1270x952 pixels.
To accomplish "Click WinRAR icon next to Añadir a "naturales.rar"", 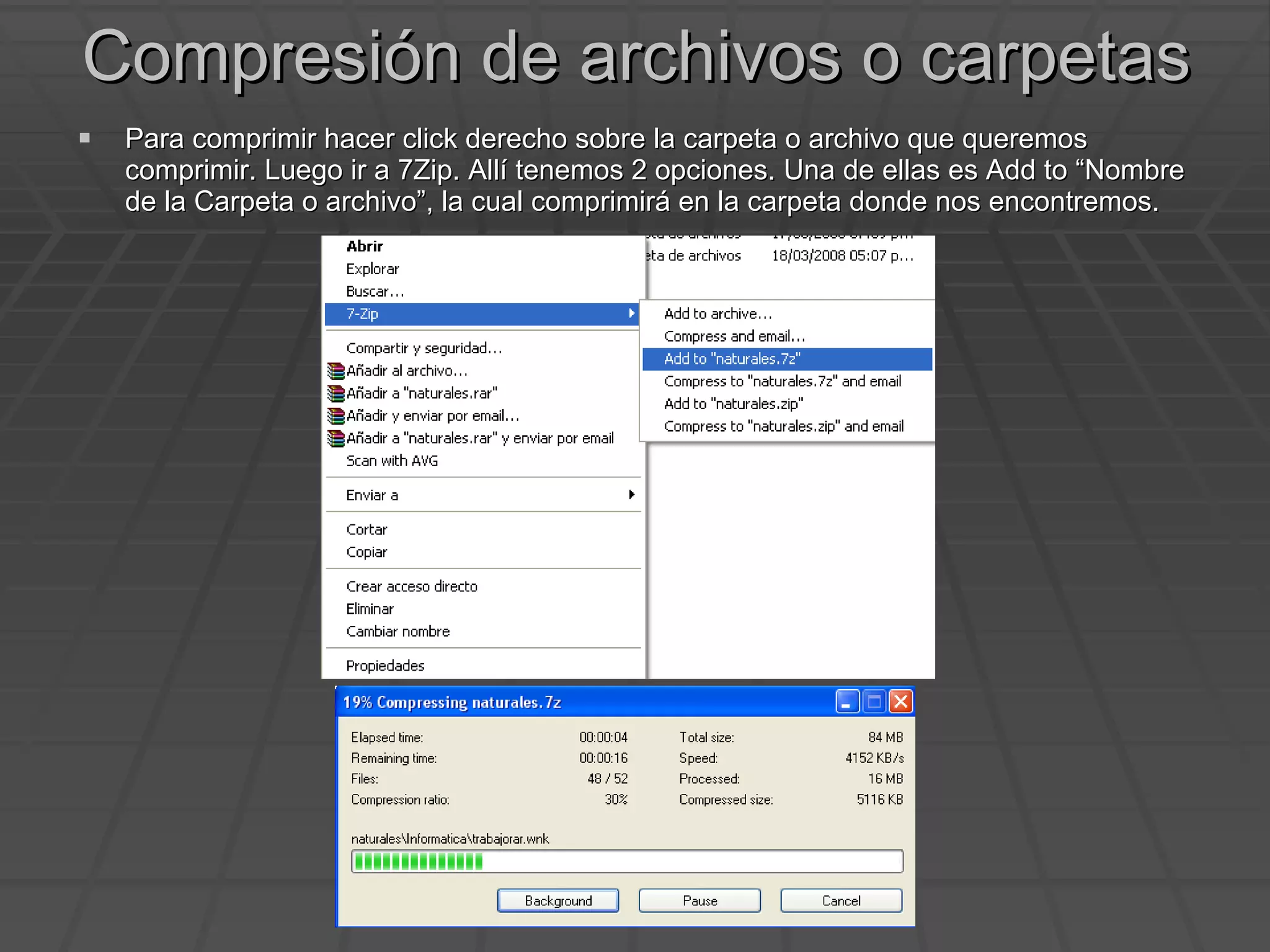I will pos(335,394).
